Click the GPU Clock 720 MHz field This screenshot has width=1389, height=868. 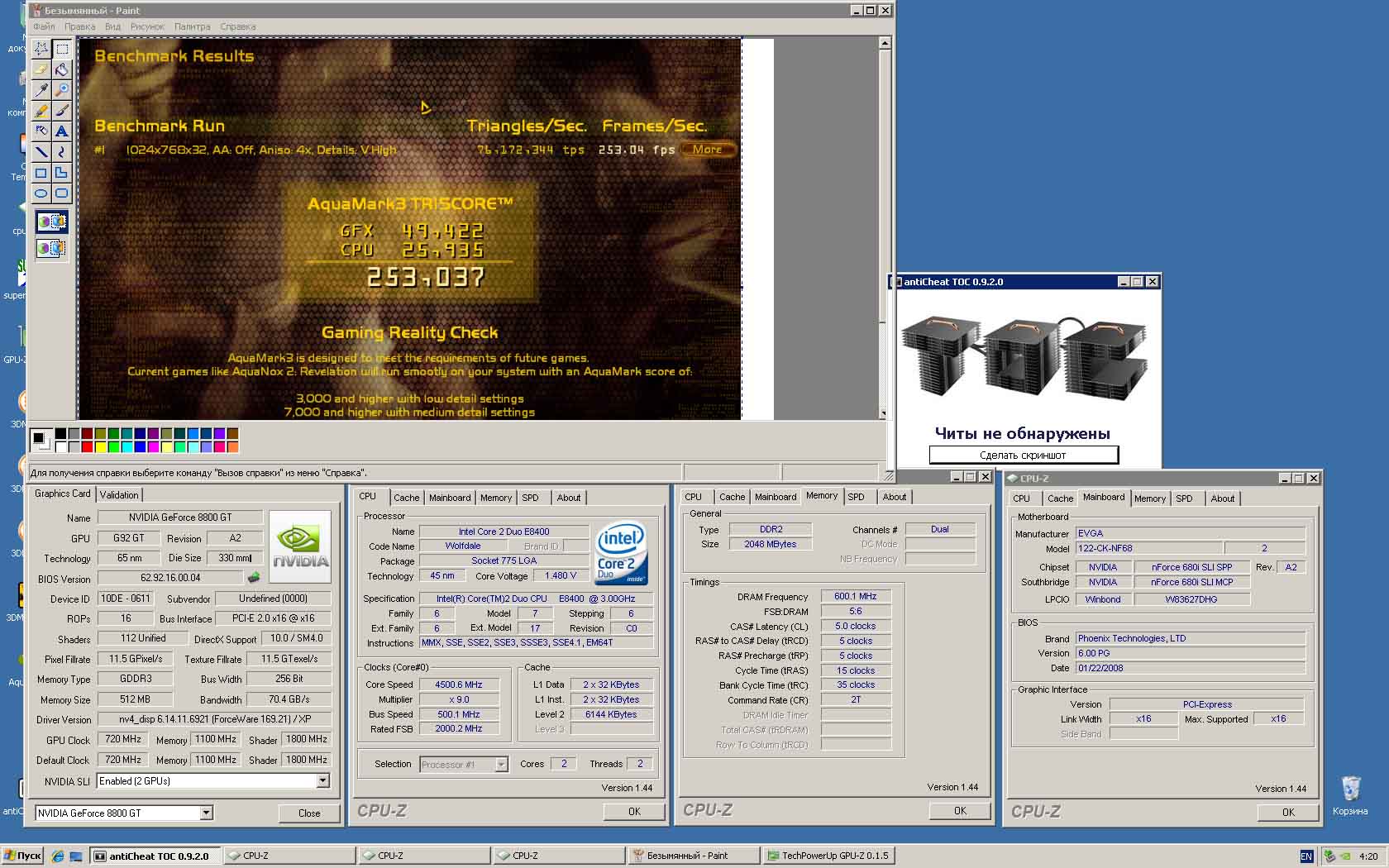click(x=123, y=740)
